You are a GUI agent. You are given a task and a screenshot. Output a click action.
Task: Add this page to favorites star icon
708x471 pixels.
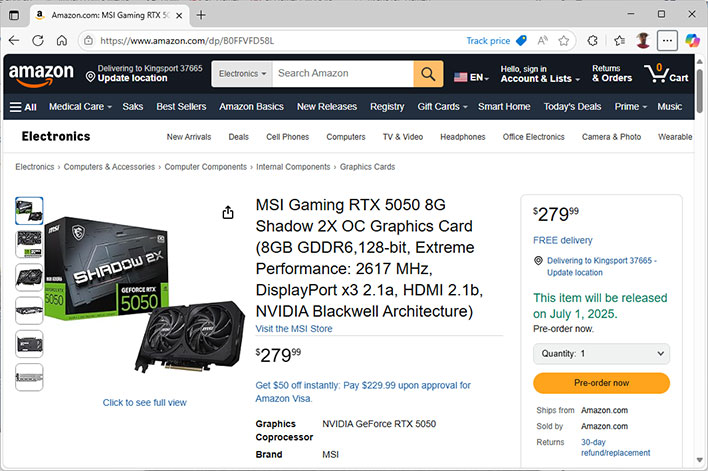tap(564, 41)
